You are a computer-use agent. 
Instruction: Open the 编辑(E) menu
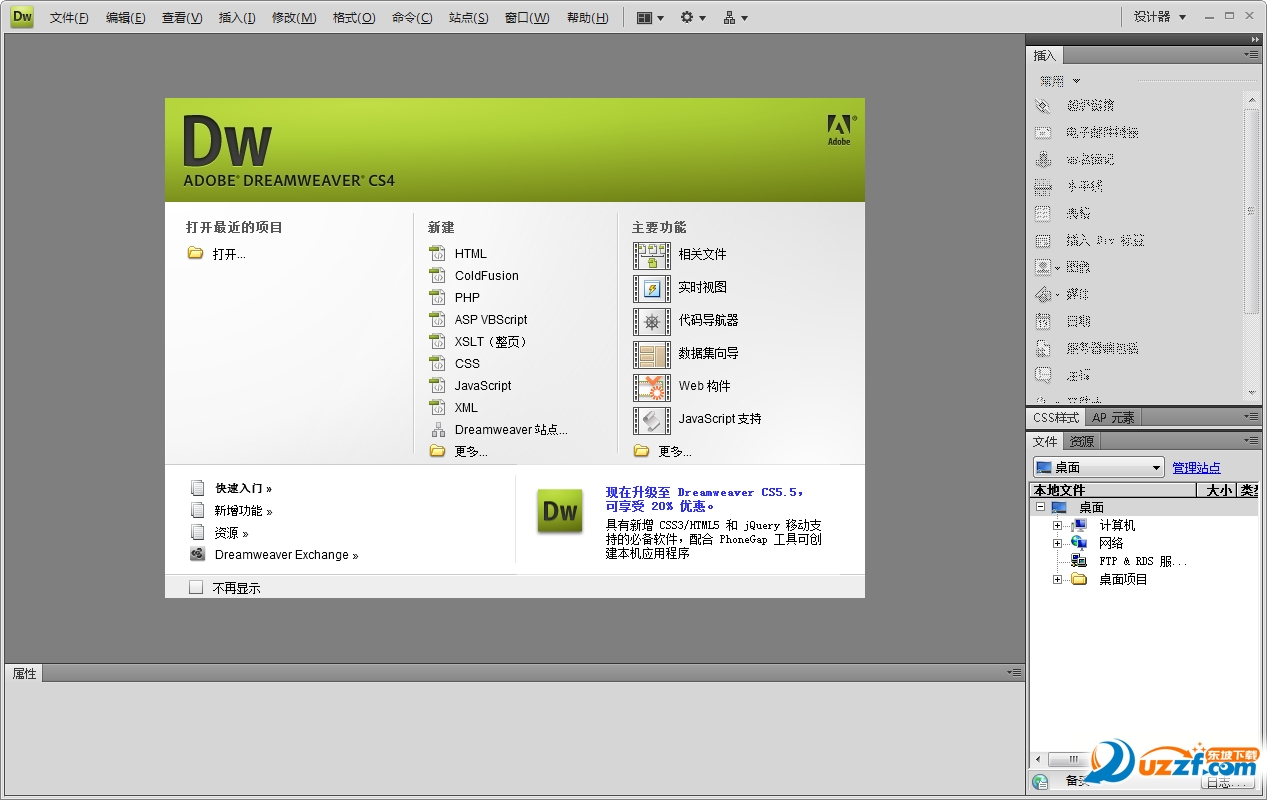pos(126,18)
